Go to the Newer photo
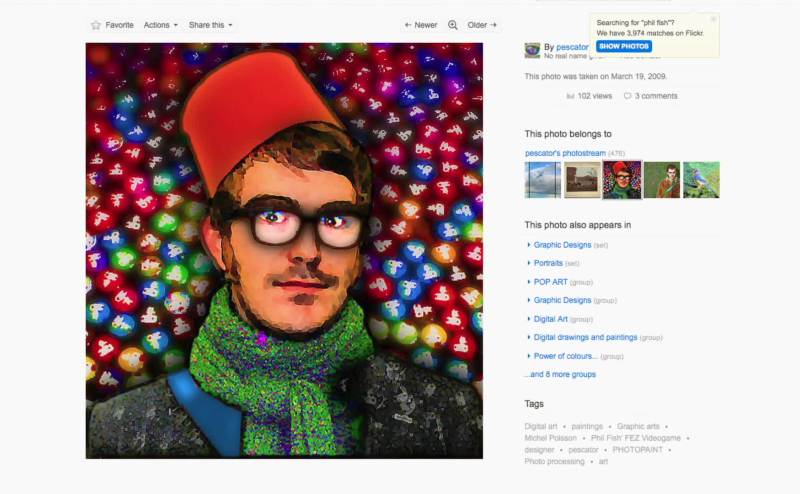The width and height of the screenshot is (800, 494). pos(421,25)
